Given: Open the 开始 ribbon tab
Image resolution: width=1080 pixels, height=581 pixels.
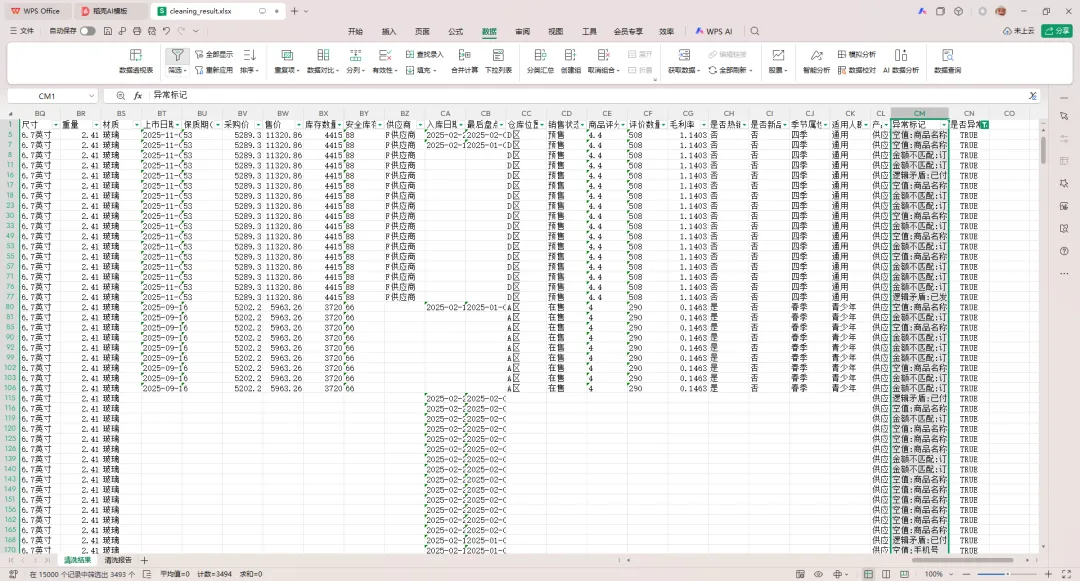Looking at the screenshot, I should tap(355, 31).
